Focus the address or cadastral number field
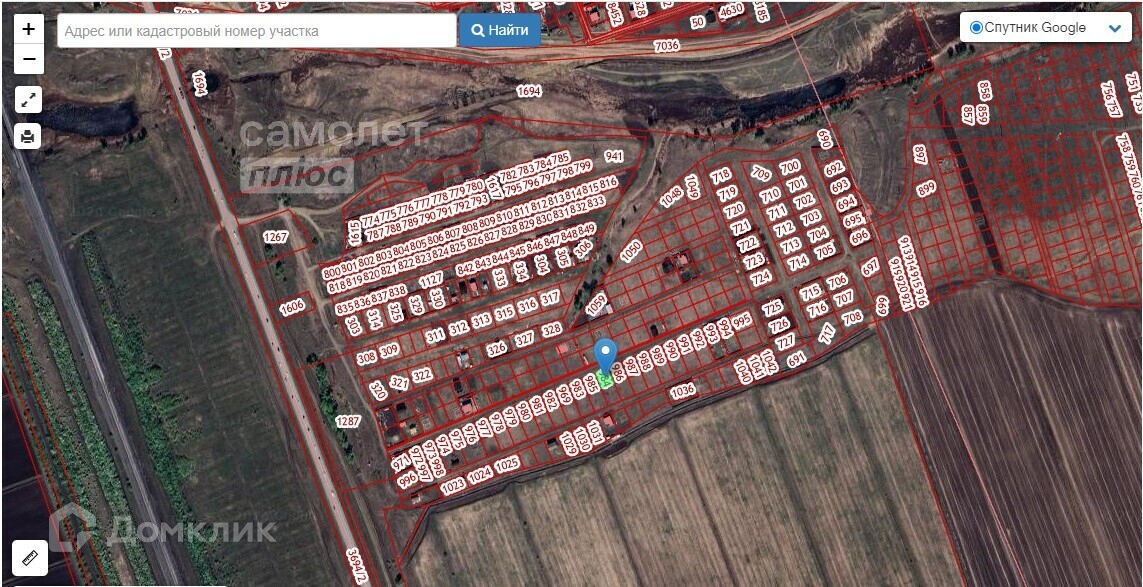1143x587 pixels. (x=257, y=31)
